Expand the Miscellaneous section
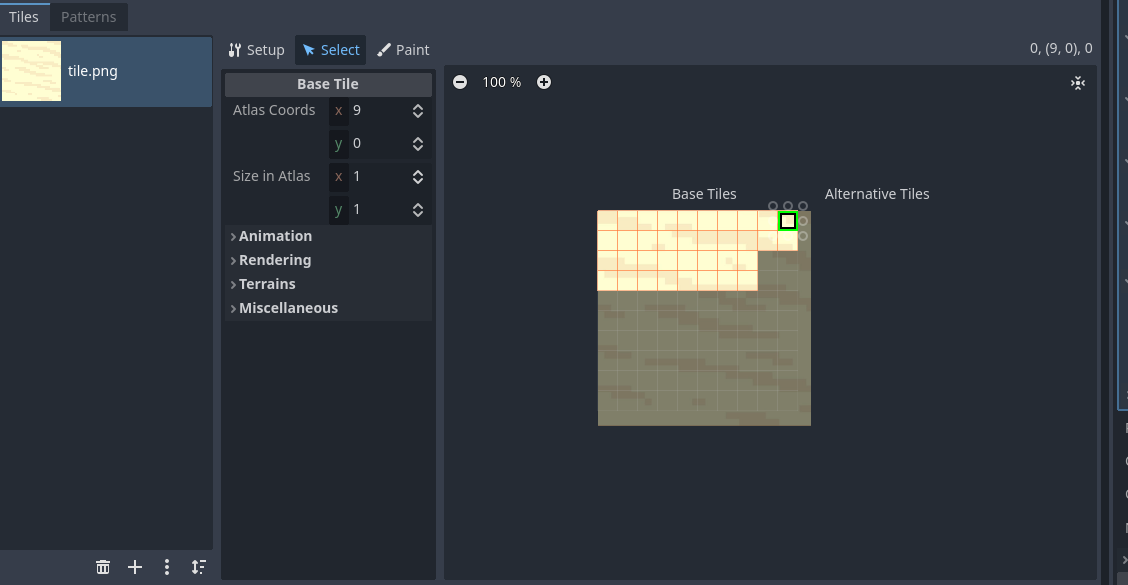The height and width of the screenshot is (585, 1128). point(287,307)
